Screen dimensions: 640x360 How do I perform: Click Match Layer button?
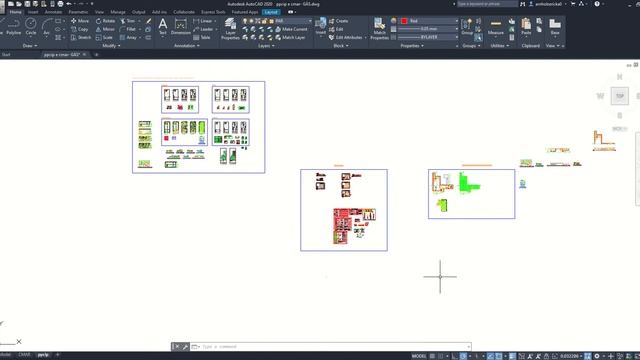coord(290,38)
